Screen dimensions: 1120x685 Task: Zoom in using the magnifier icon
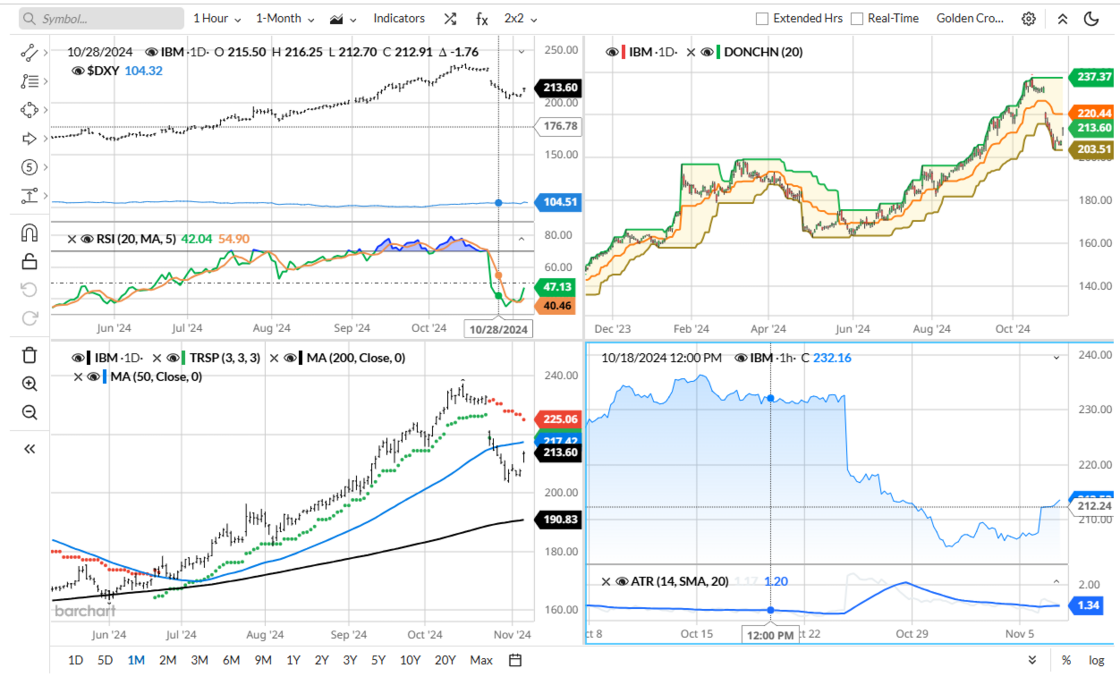[x=28, y=383]
